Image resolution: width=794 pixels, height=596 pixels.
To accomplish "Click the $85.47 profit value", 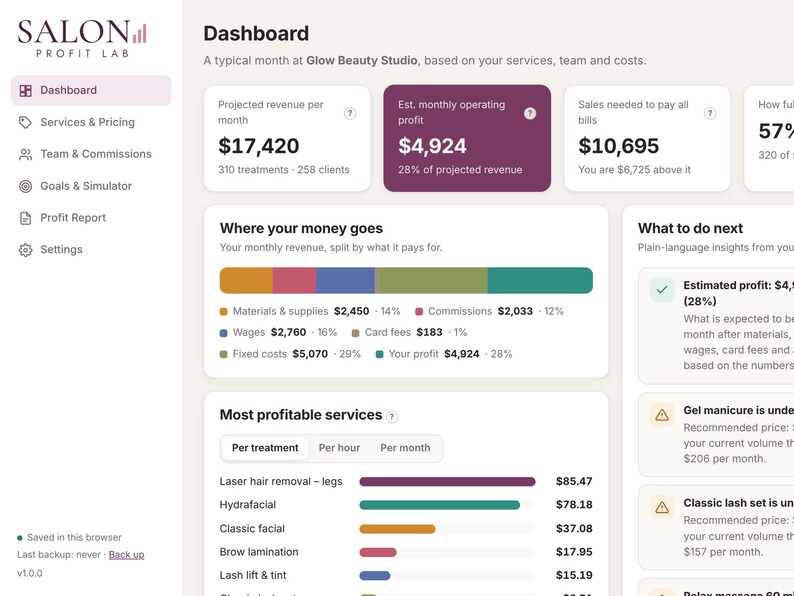I will pos(574,481).
